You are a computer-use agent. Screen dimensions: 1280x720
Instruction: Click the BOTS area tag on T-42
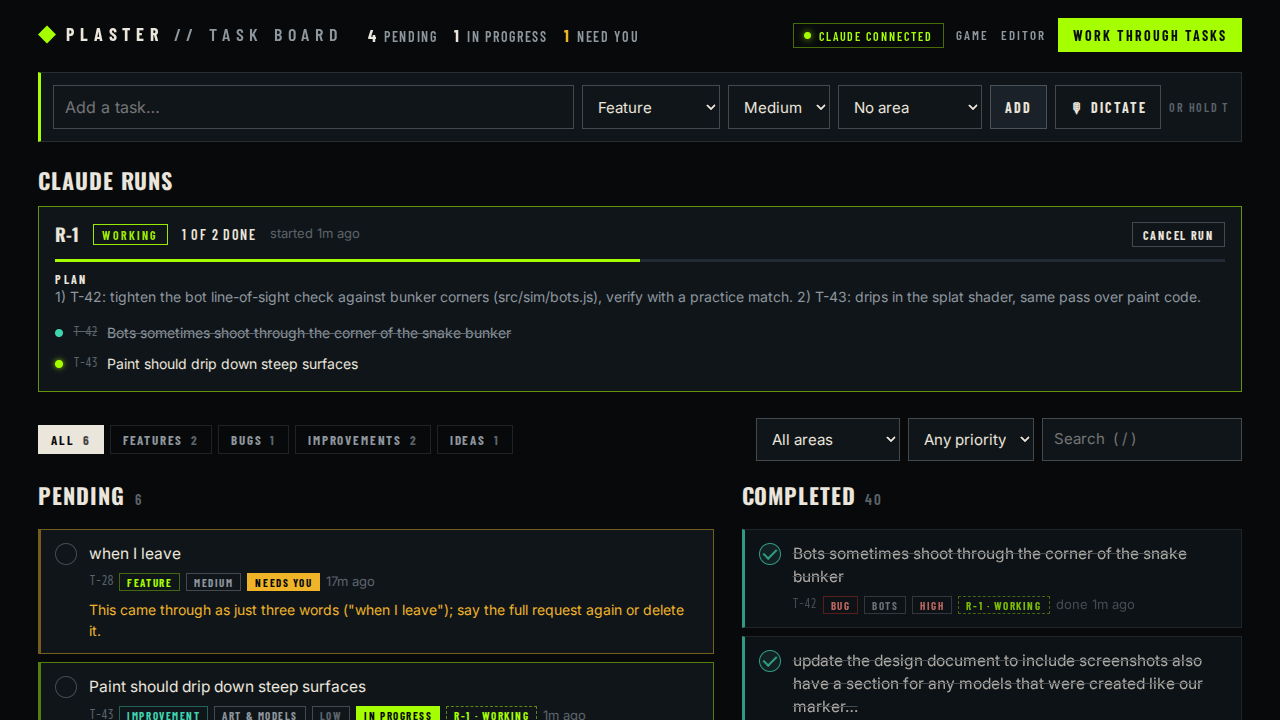click(885, 605)
